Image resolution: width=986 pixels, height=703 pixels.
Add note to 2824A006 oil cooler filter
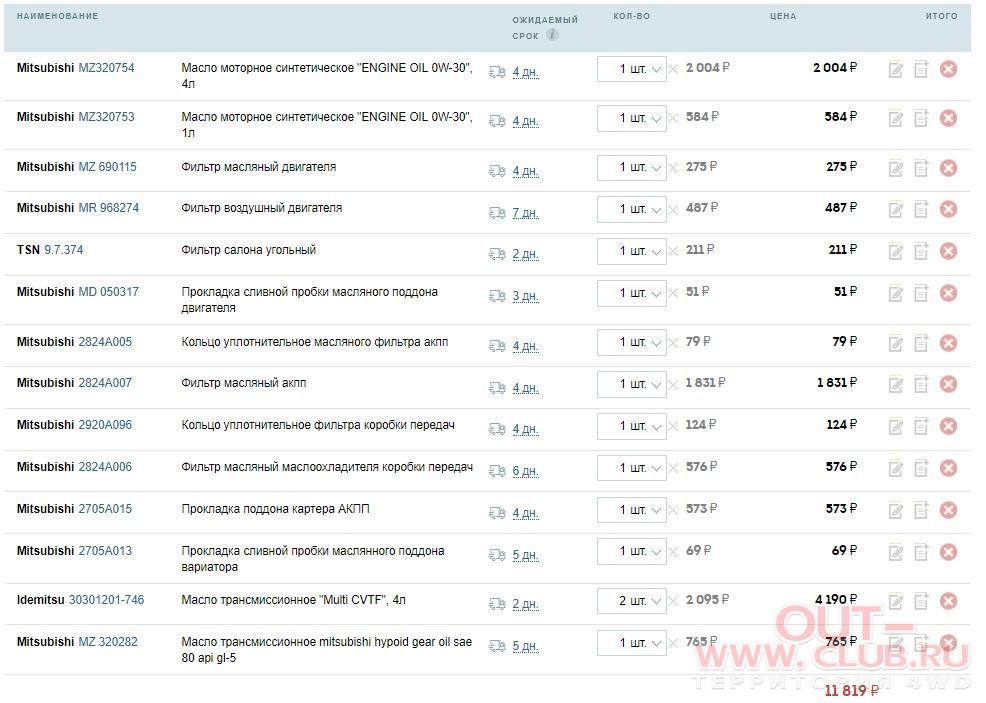921,468
